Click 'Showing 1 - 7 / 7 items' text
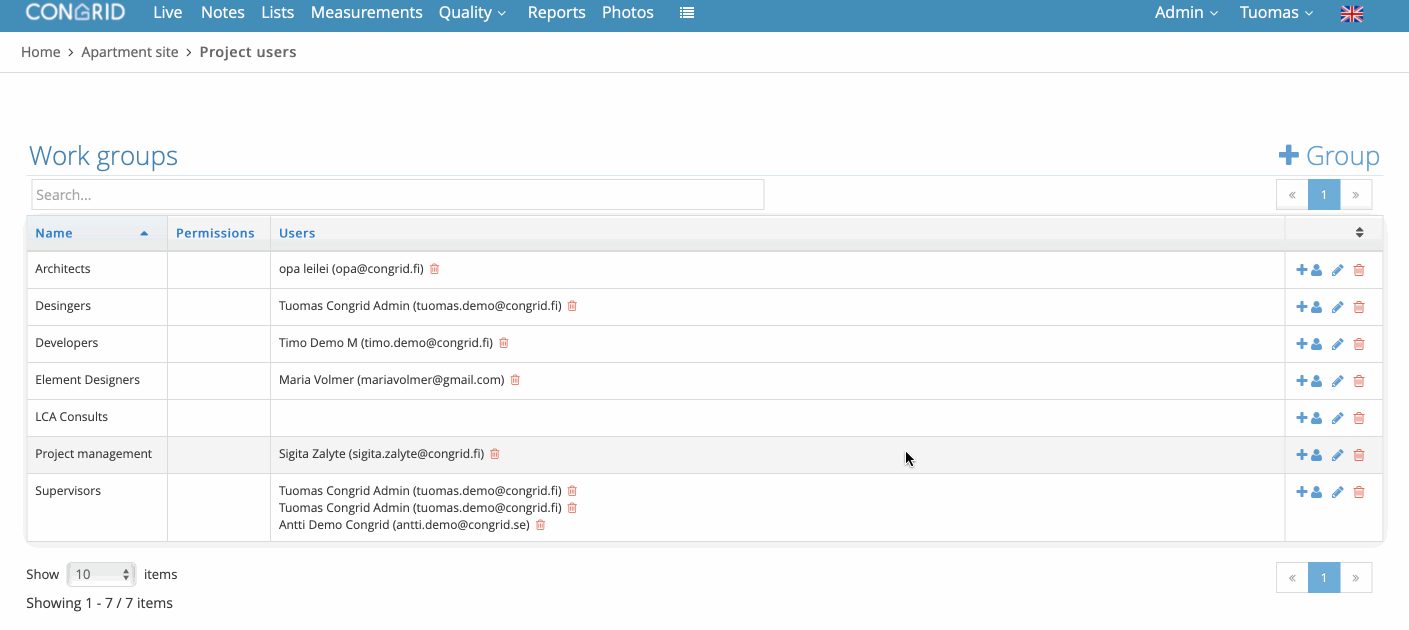The height and width of the screenshot is (630, 1409). click(x=99, y=603)
